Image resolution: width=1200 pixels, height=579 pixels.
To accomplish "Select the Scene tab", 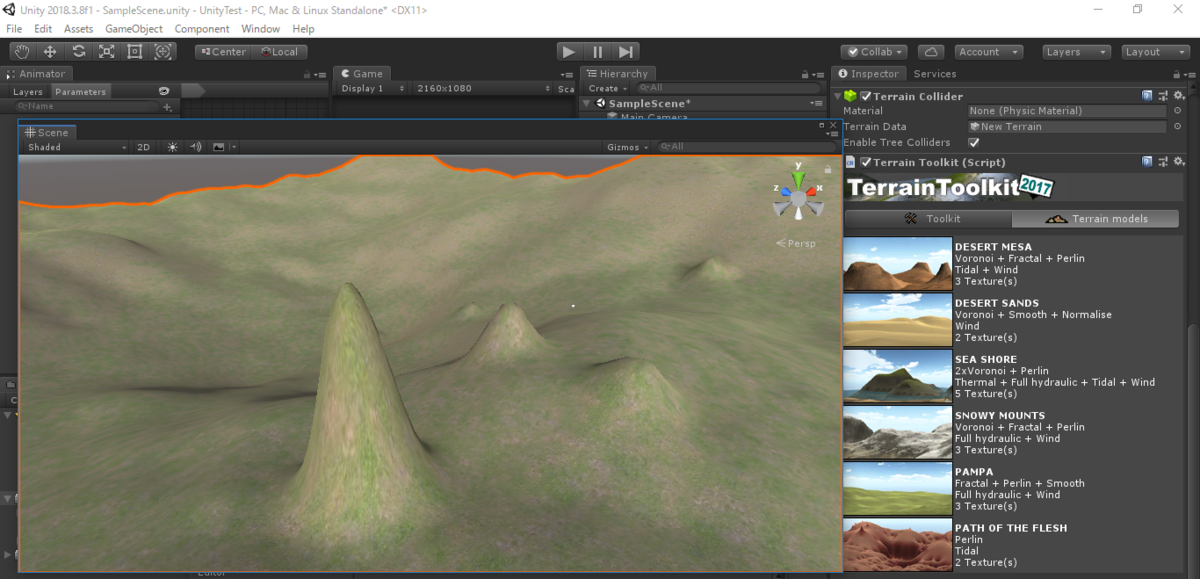I will (x=47, y=132).
